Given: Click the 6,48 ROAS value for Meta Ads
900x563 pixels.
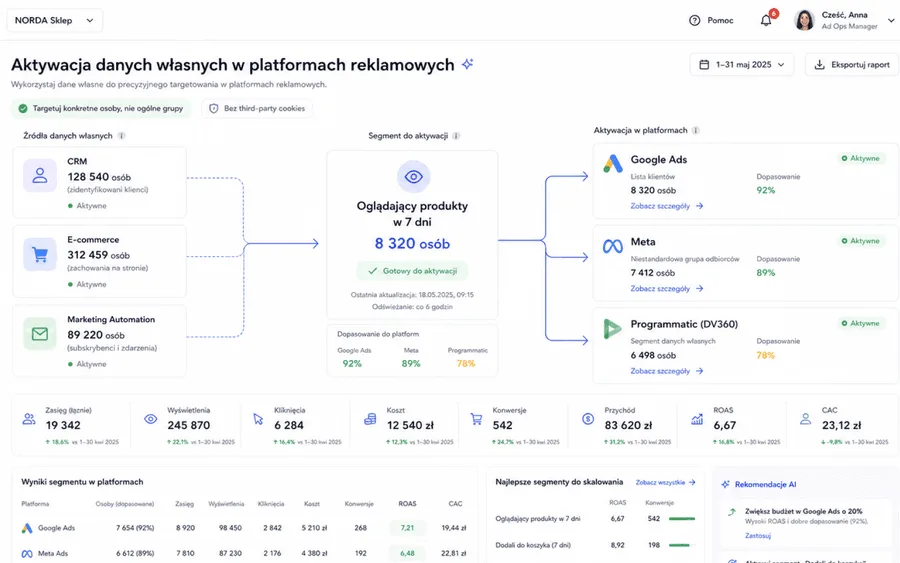Looking at the screenshot, I should (x=407, y=554).
